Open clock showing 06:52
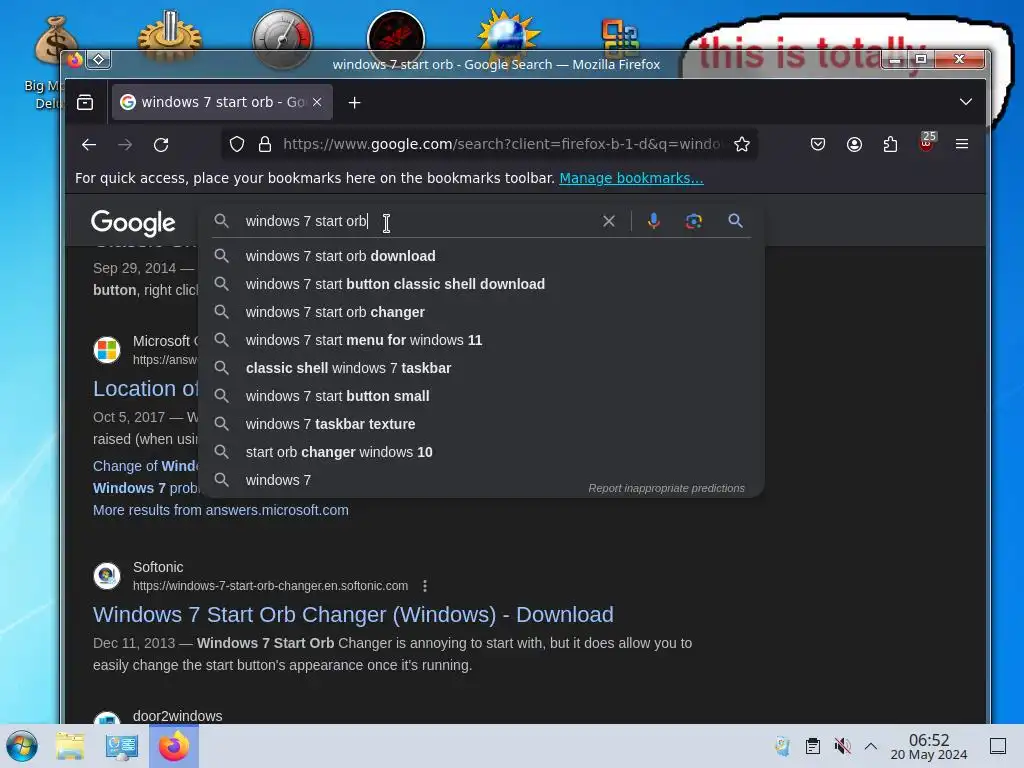The image size is (1024, 768). [x=929, y=746]
